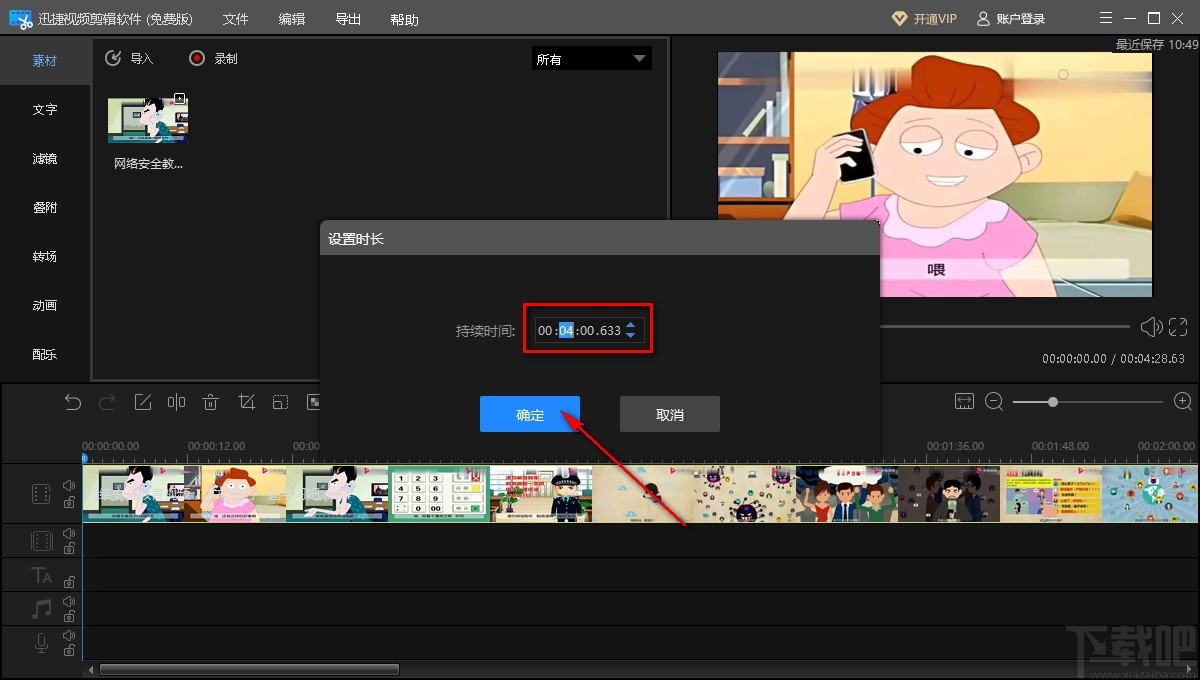Cancel dialog with 取消 button

670,414
